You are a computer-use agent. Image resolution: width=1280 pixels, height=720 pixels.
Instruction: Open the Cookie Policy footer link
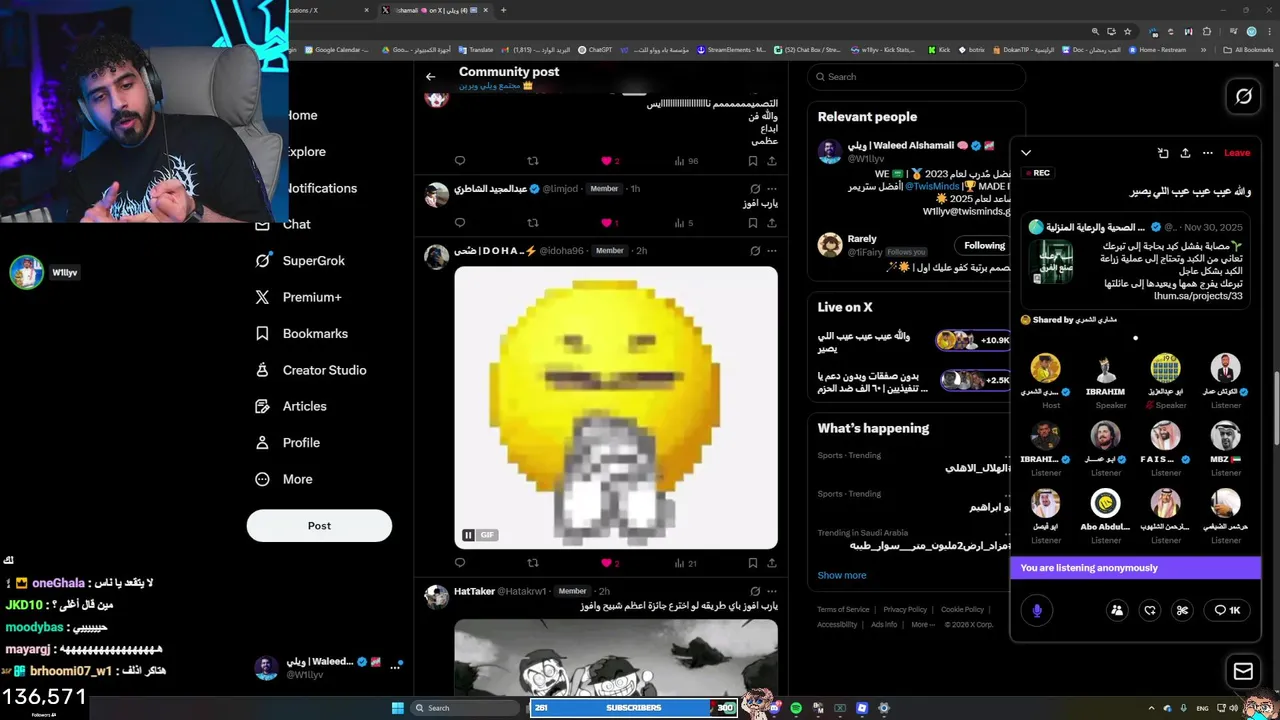[962, 609]
